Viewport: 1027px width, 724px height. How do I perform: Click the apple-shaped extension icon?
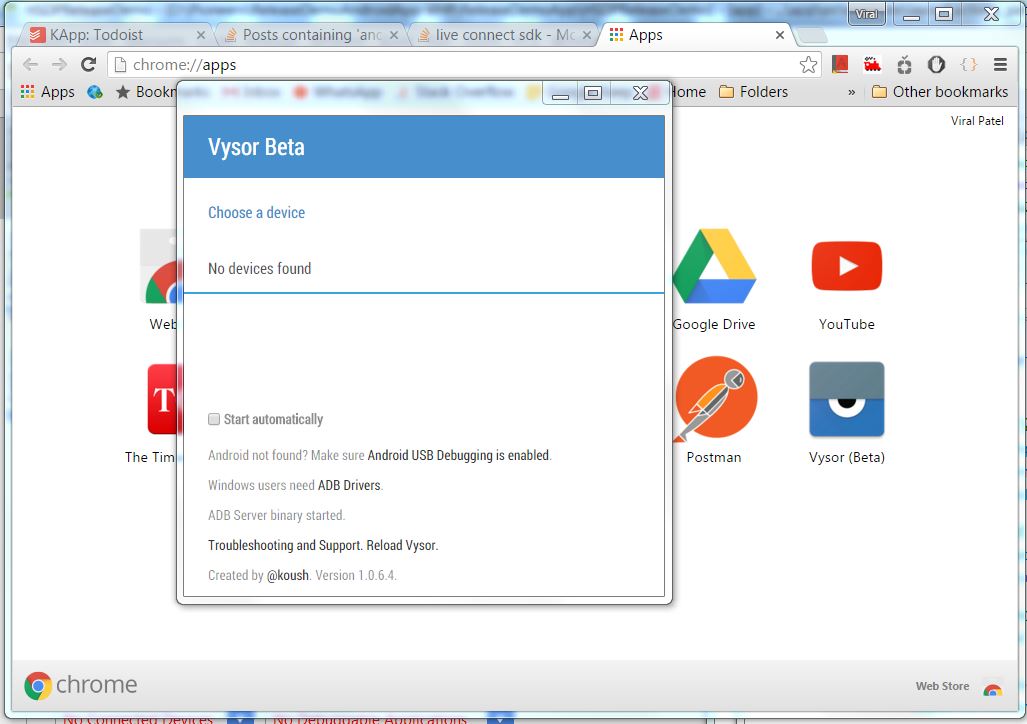[905, 64]
